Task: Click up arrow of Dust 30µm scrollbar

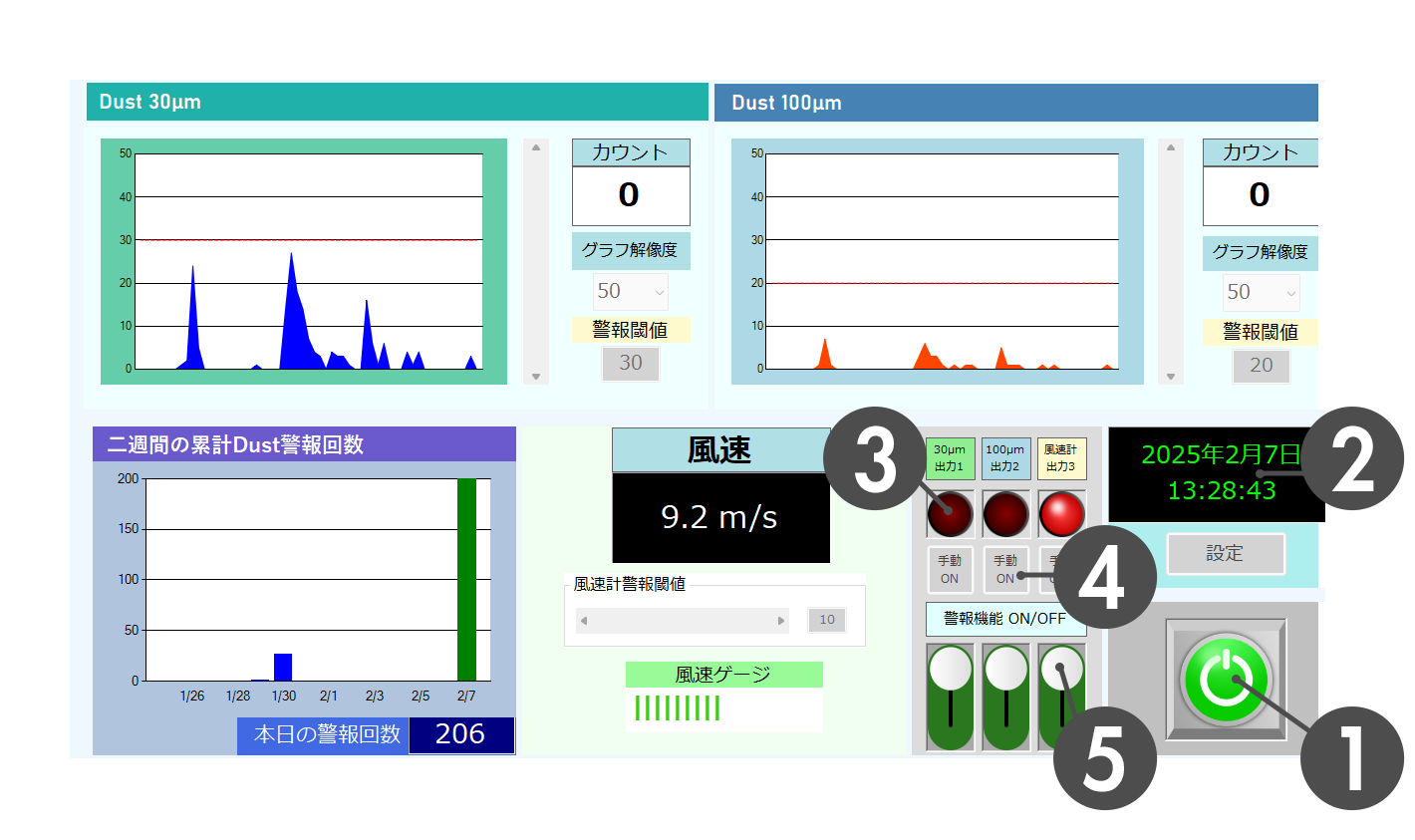Action: point(536,148)
